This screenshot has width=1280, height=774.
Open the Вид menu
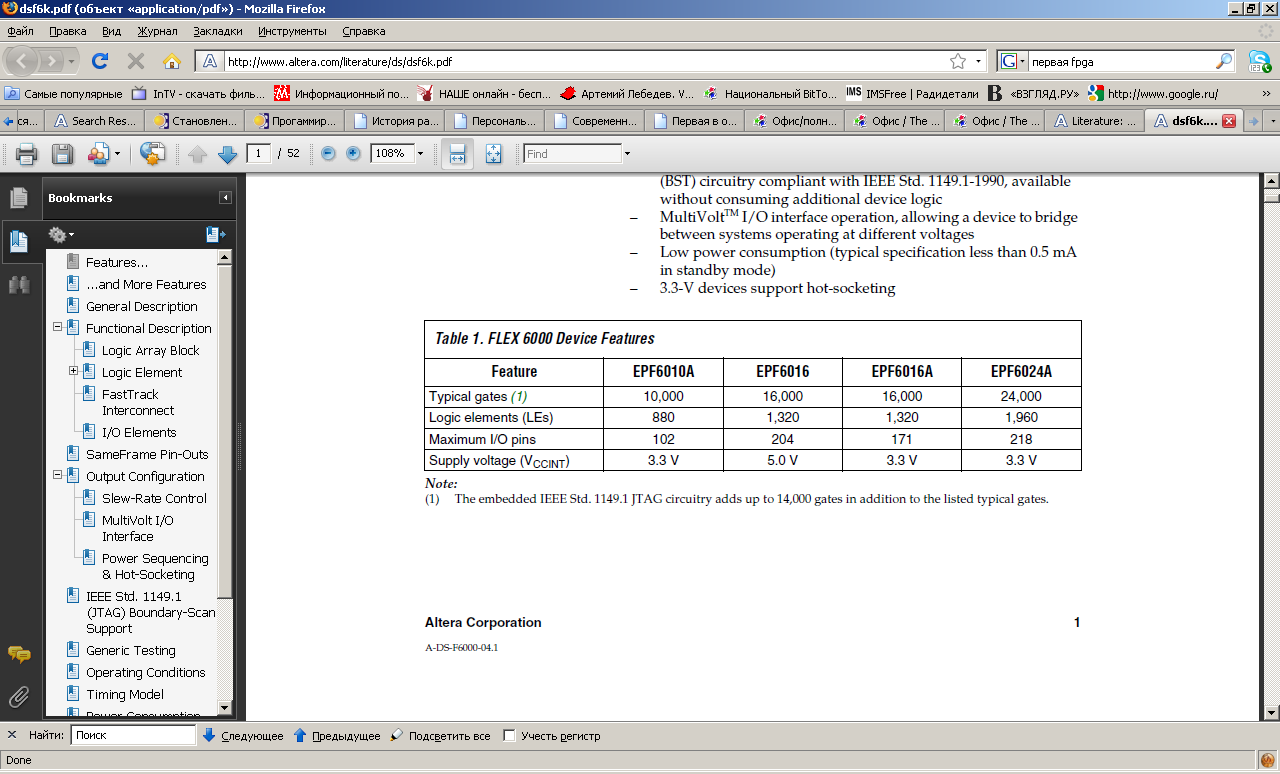click(x=111, y=31)
